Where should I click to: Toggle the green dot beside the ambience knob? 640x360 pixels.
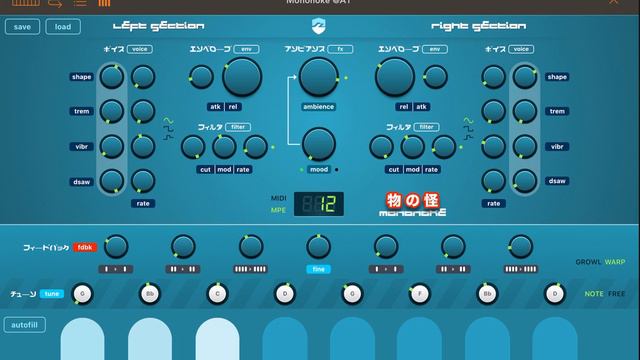point(346,78)
